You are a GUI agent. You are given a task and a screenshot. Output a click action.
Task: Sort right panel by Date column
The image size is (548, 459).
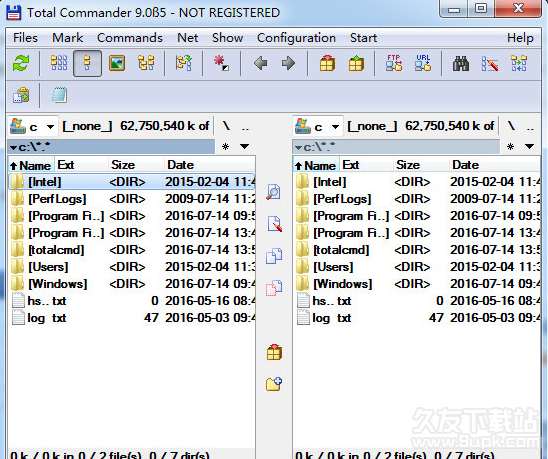tap(494, 165)
